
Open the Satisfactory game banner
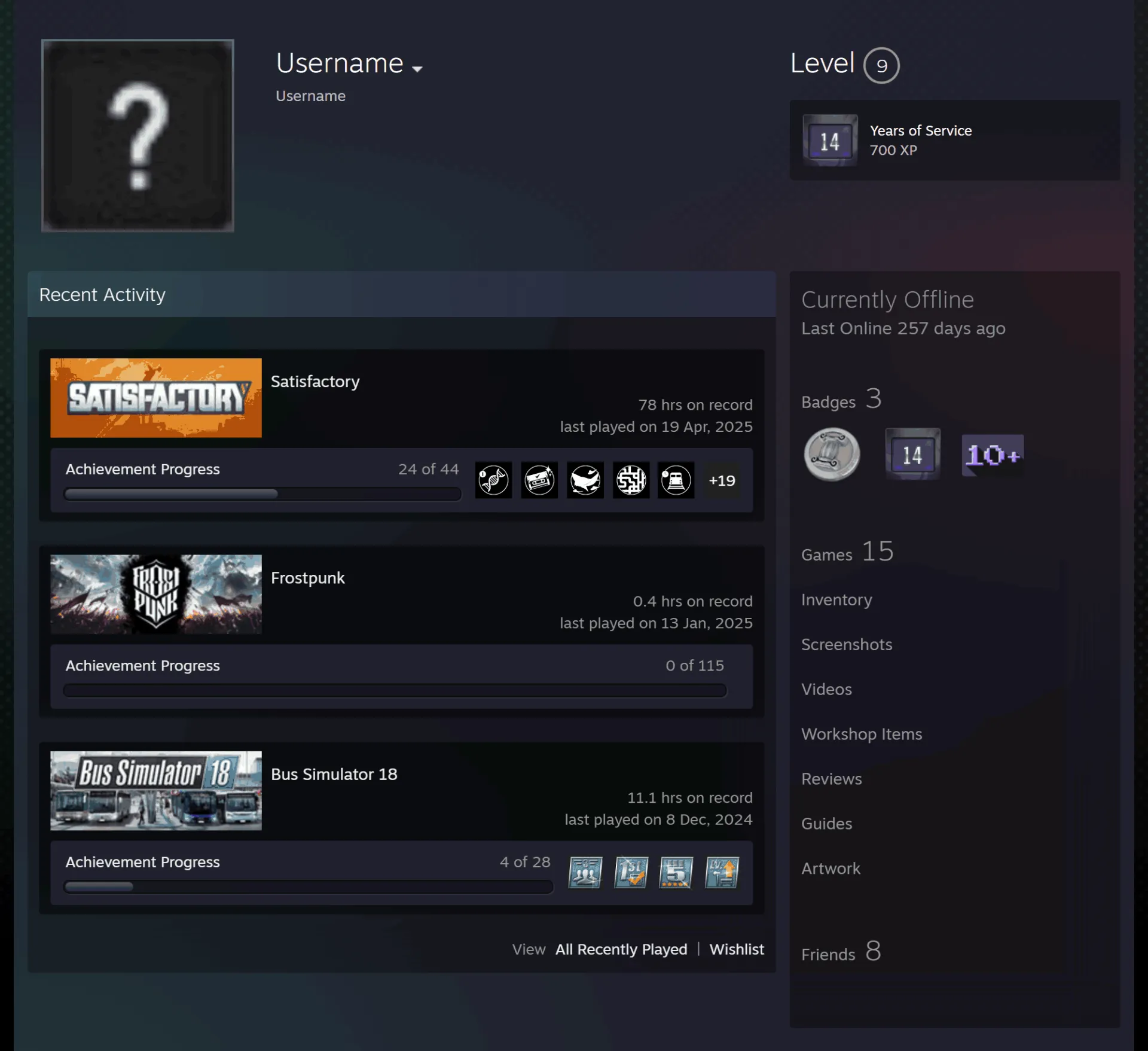[x=156, y=398]
